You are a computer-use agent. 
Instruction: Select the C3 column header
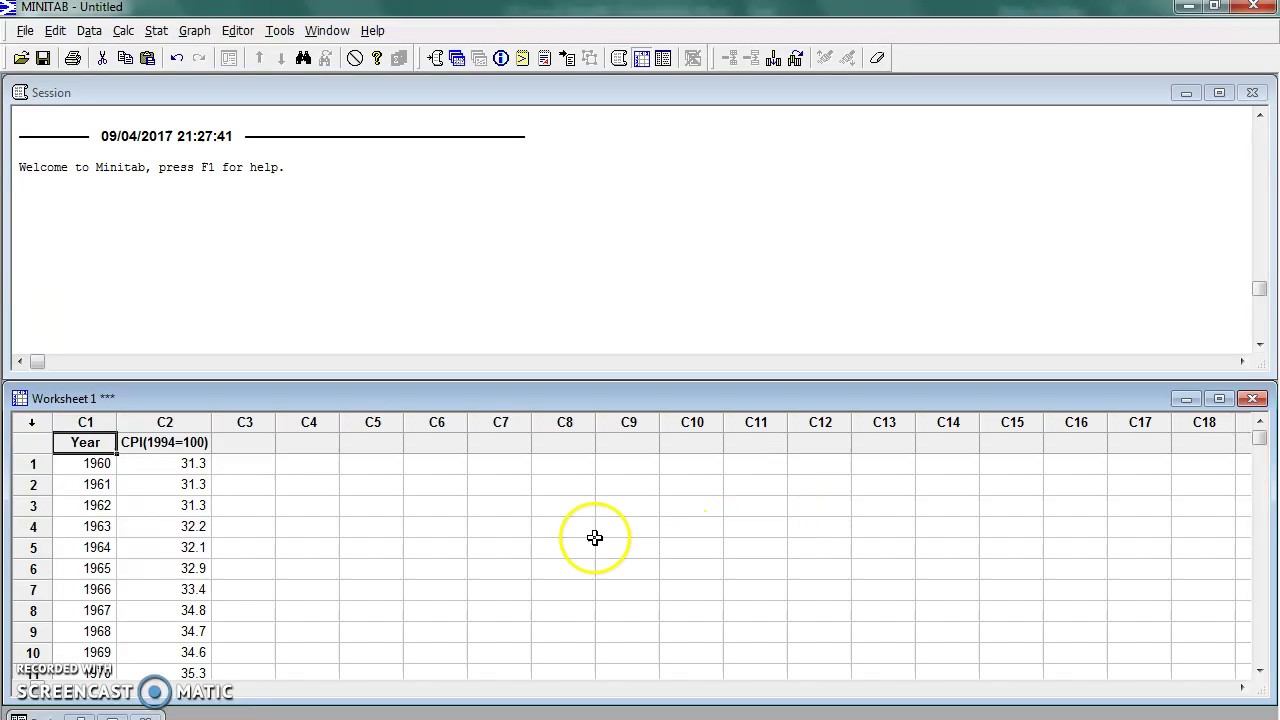click(x=244, y=422)
